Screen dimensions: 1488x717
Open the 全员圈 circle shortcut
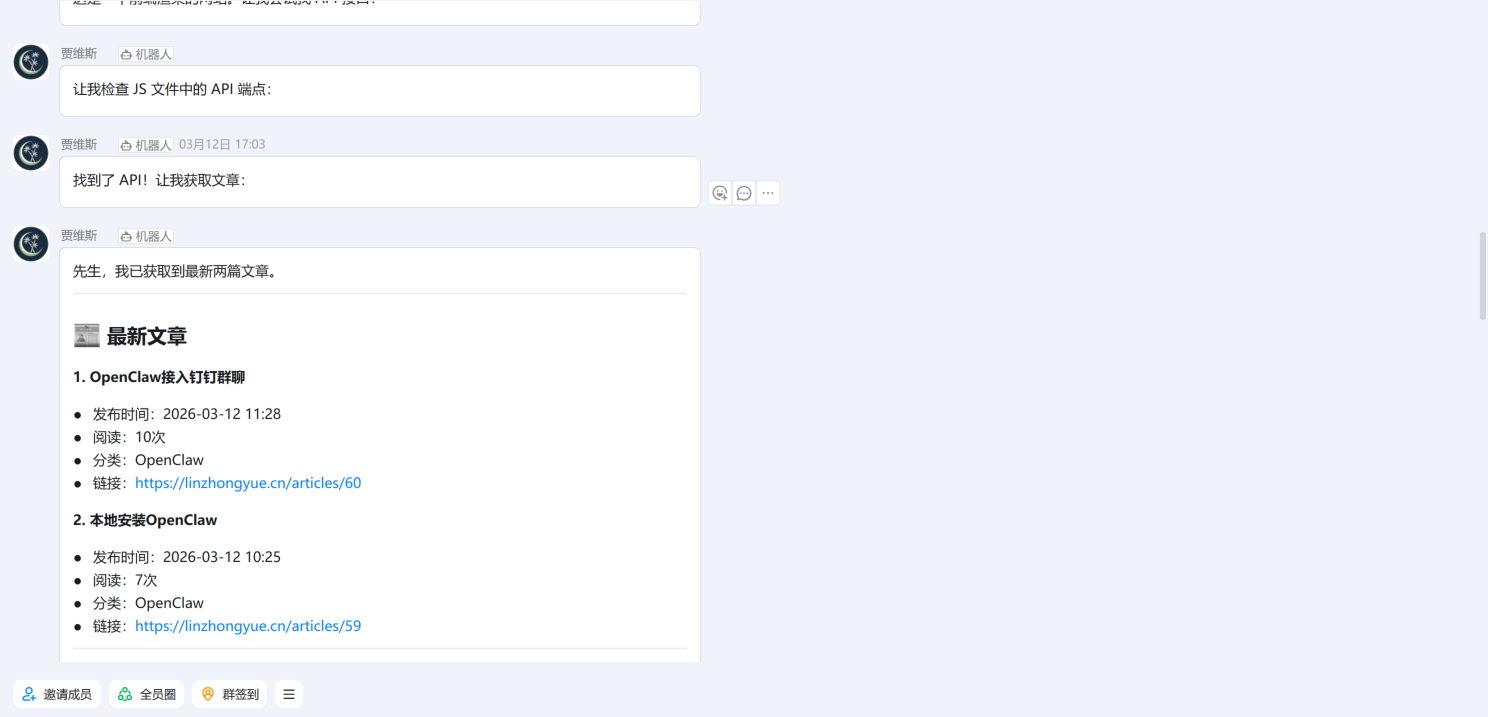click(x=147, y=694)
